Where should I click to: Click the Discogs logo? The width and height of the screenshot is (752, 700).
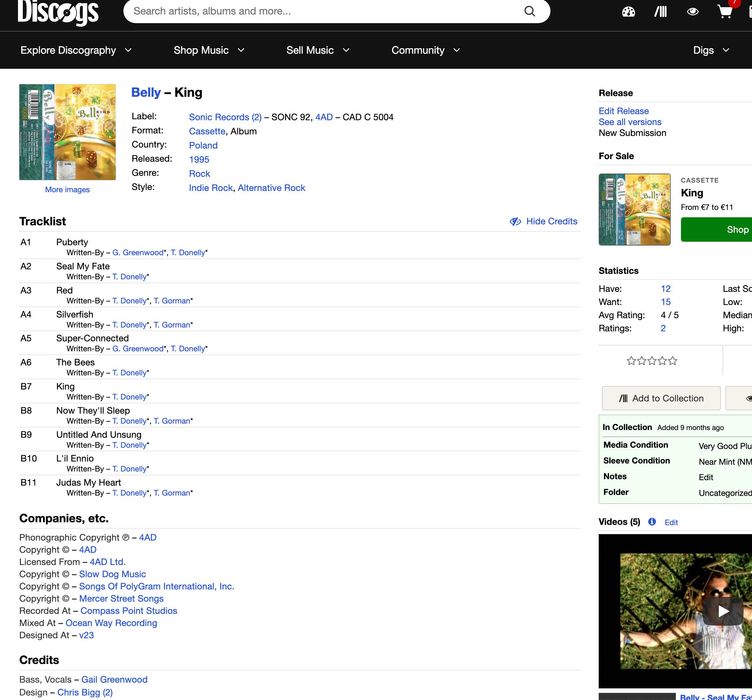tap(58, 12)
